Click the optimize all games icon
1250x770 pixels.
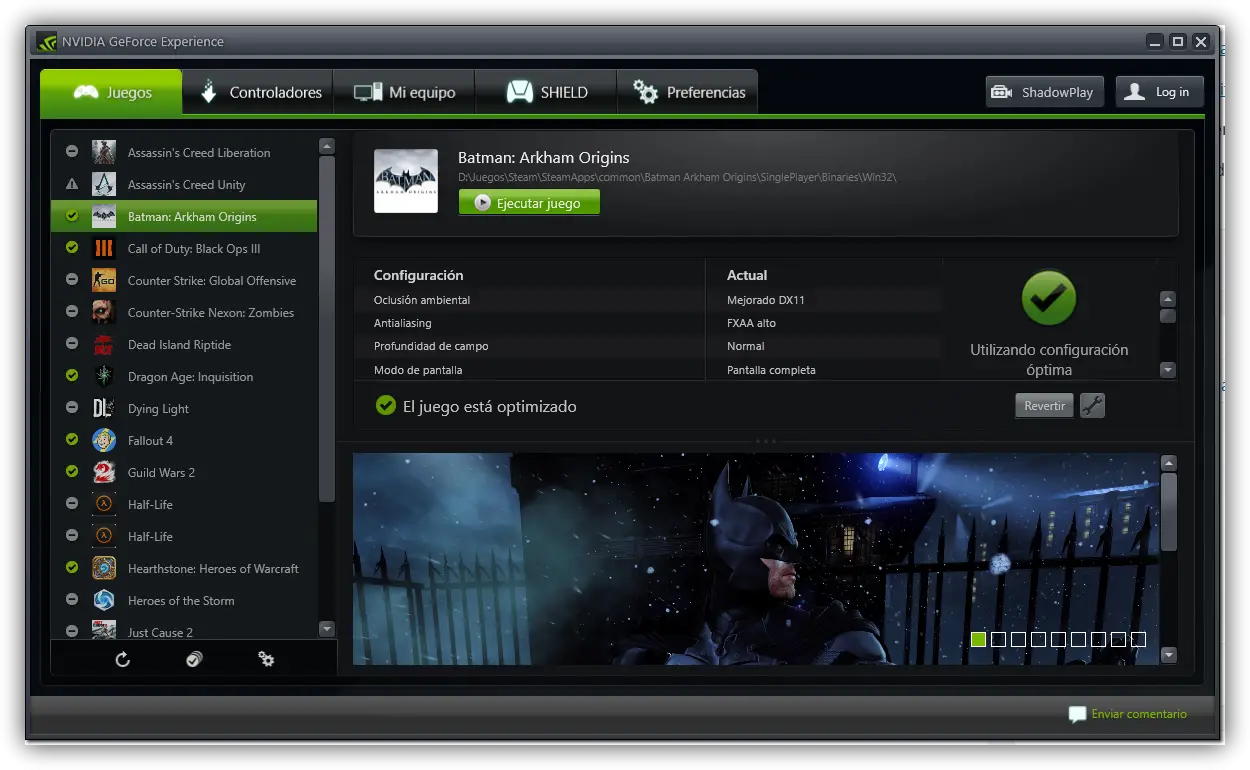coord(194,659)
